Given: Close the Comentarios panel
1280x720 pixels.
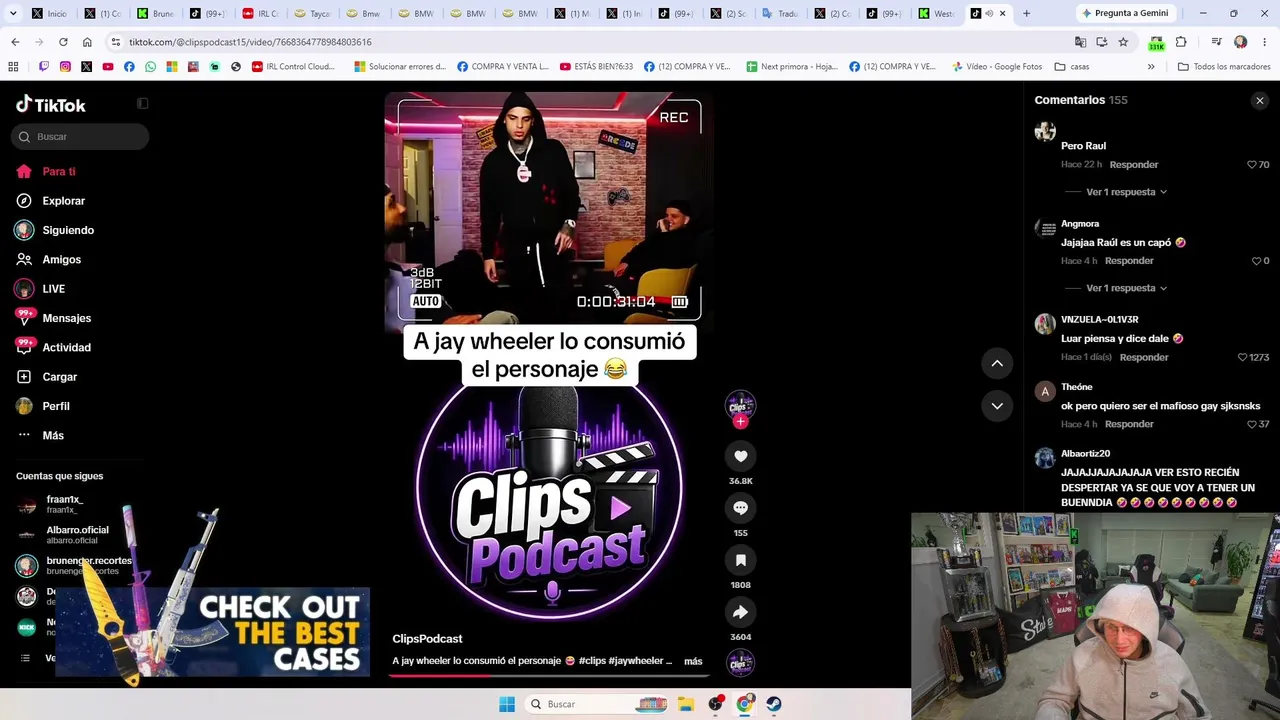Looking at the screenshot, I should coord(1260,100).
